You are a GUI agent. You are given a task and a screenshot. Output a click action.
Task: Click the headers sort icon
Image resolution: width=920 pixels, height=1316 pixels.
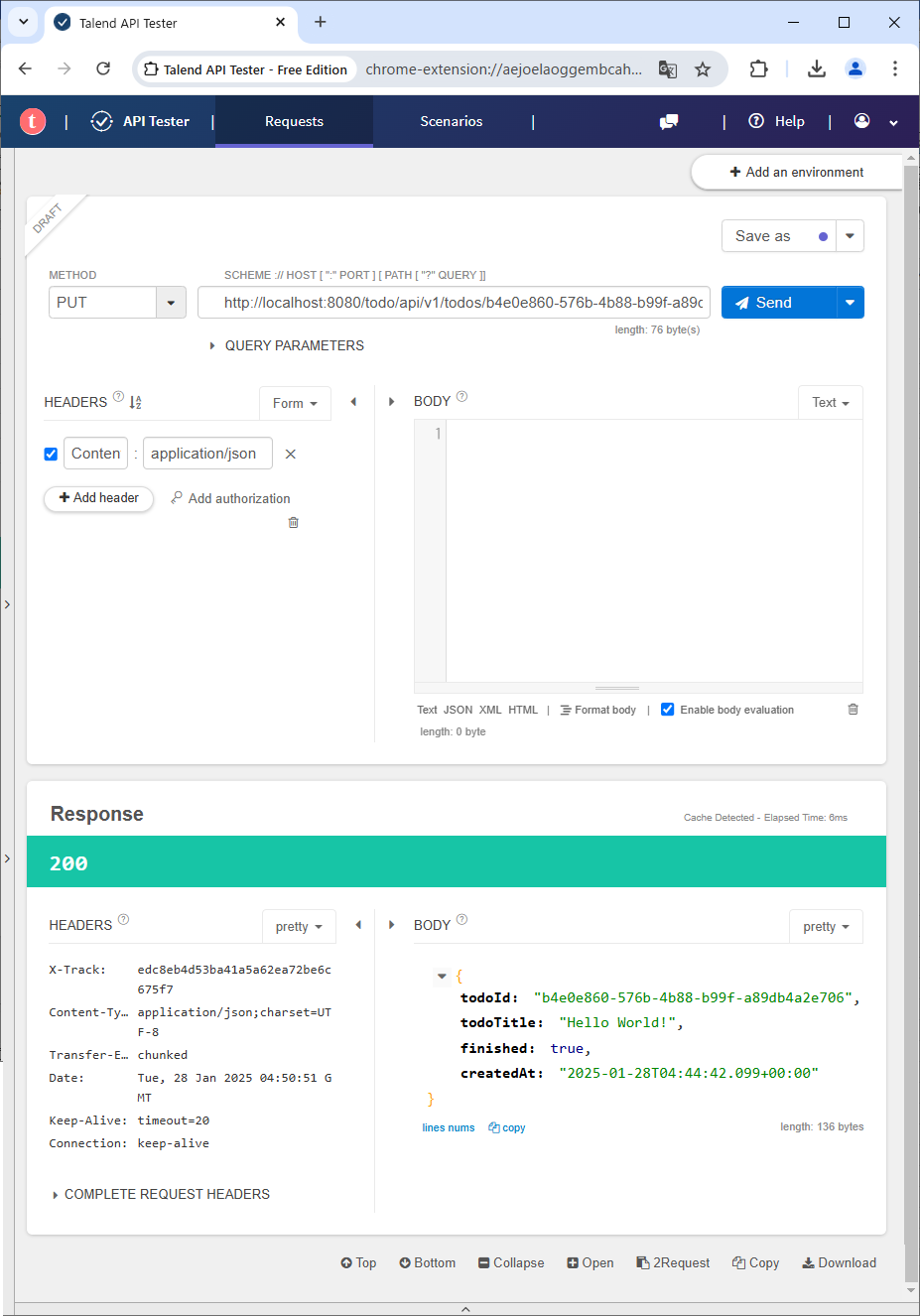[x=136, y=402]
